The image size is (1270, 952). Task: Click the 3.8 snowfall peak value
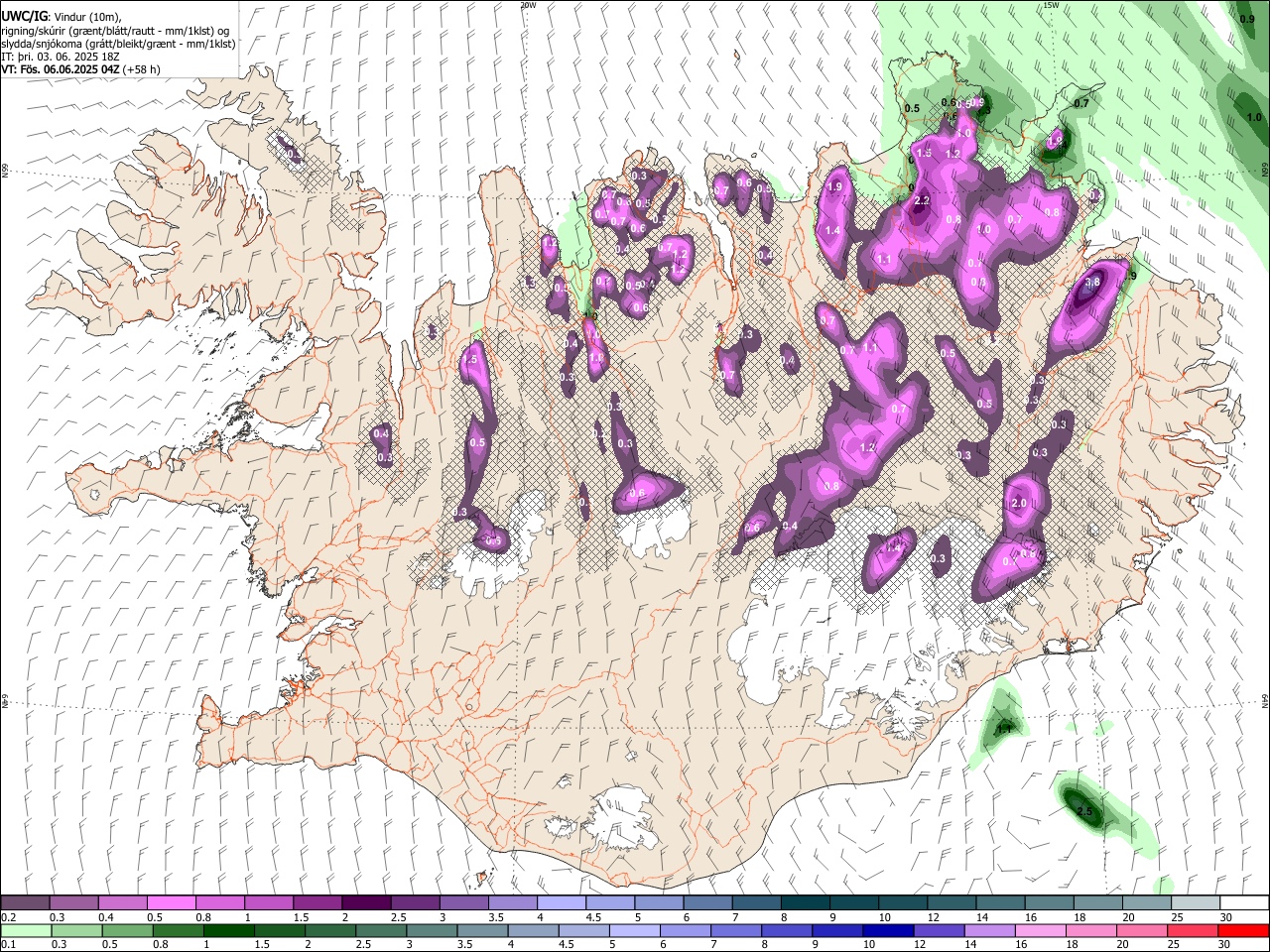click(x=1092, y=283)
